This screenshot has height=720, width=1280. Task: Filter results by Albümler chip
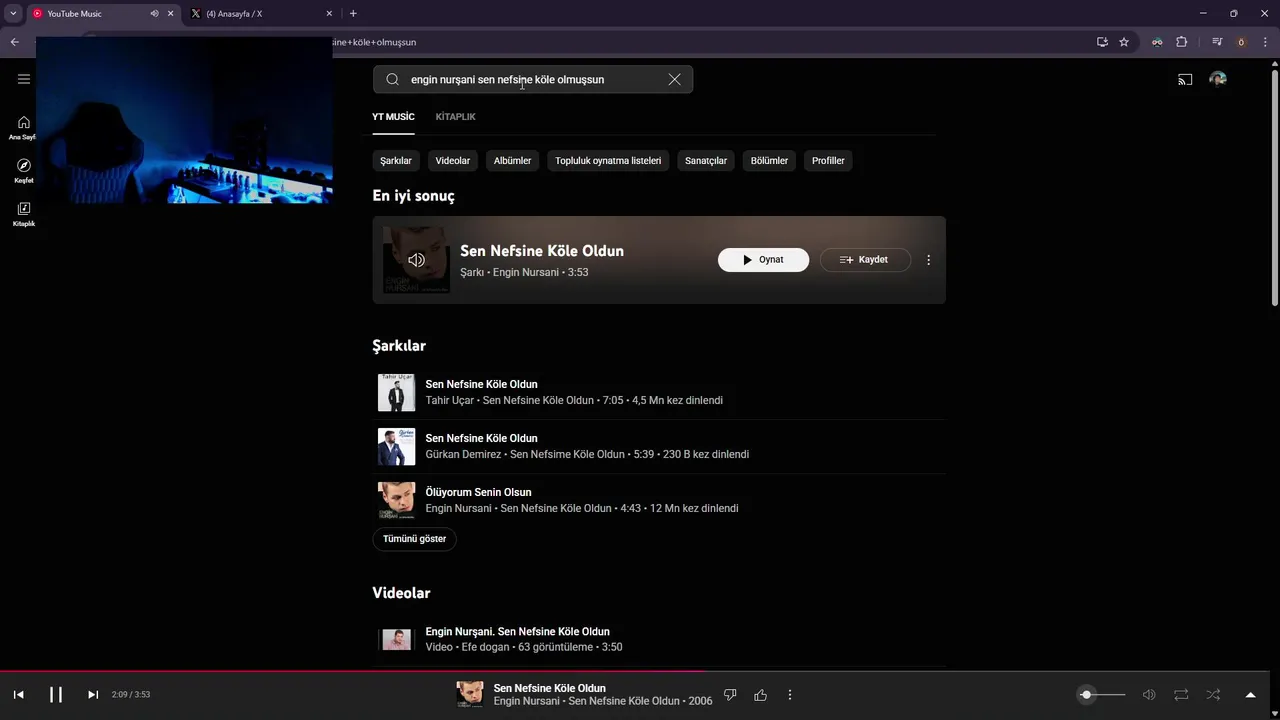pyautogui.click(x=512, y=160)
